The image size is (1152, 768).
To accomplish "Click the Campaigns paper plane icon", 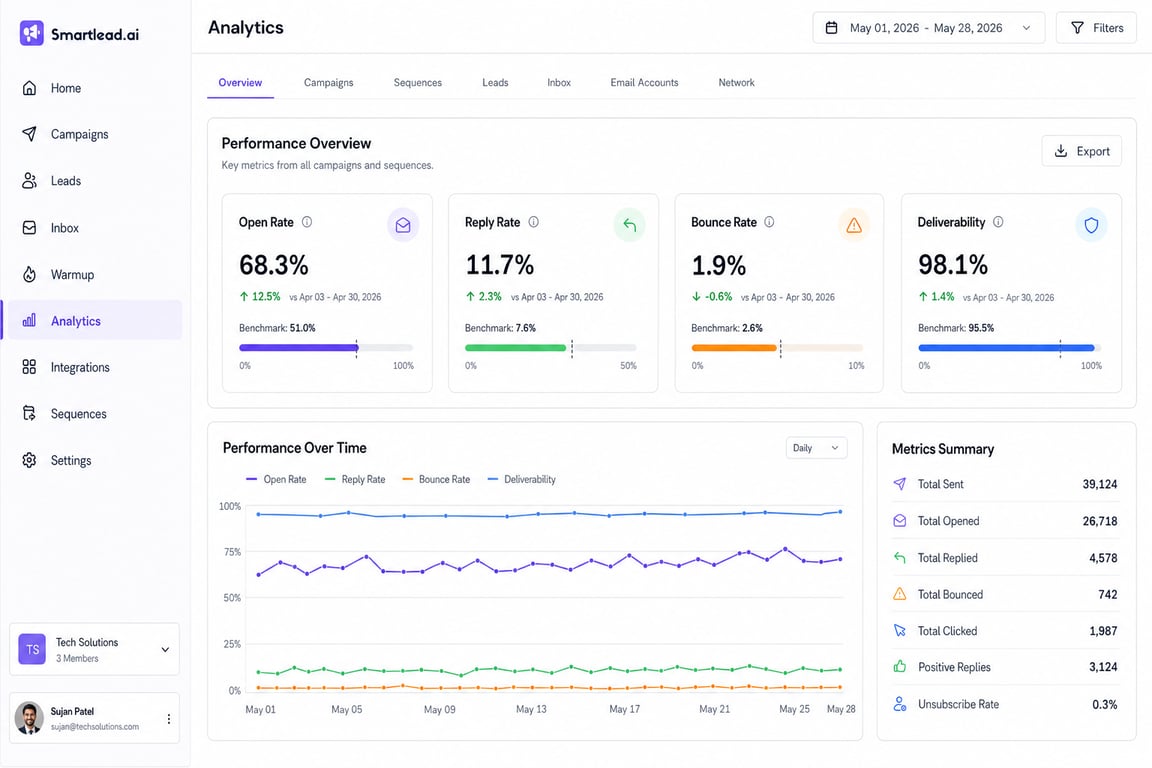I will click(x=29, y=134).
